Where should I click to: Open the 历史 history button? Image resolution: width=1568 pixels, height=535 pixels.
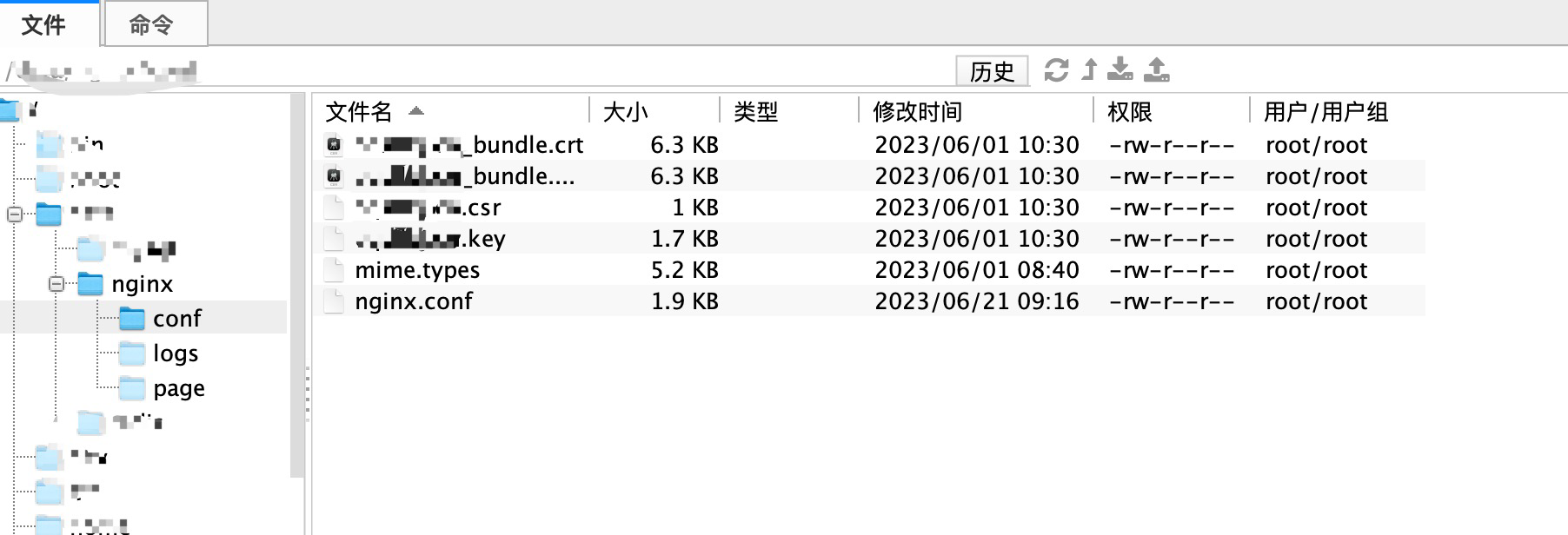[992, 71]
